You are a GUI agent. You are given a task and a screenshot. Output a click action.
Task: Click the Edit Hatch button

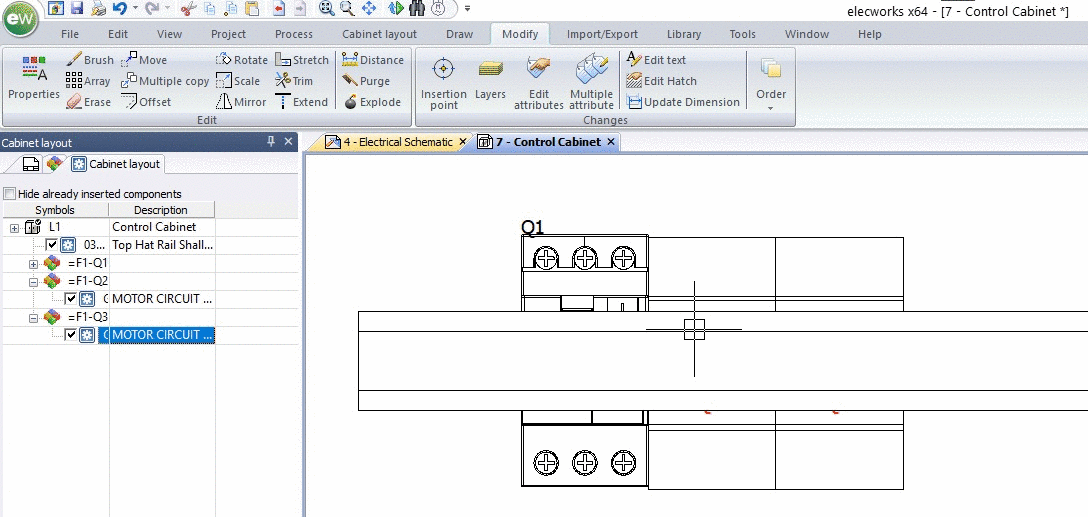pyautogui.click(x=661, y=80)
